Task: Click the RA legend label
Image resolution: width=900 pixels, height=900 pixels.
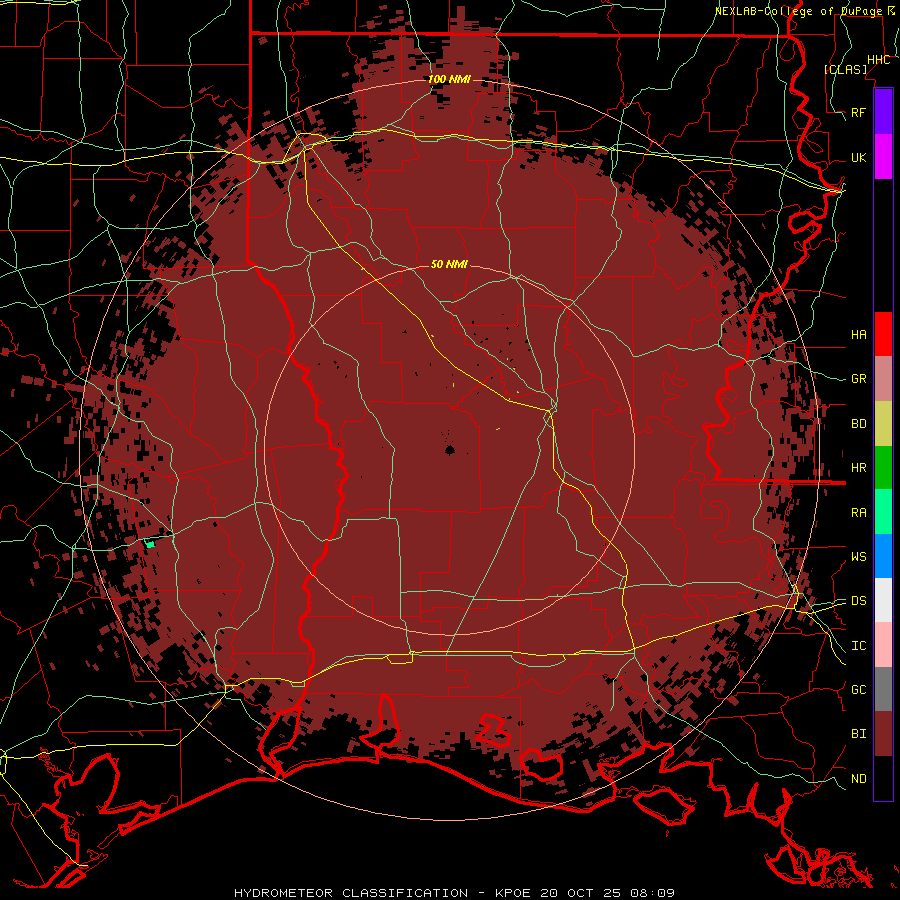Action: click(x=859, y=513)
